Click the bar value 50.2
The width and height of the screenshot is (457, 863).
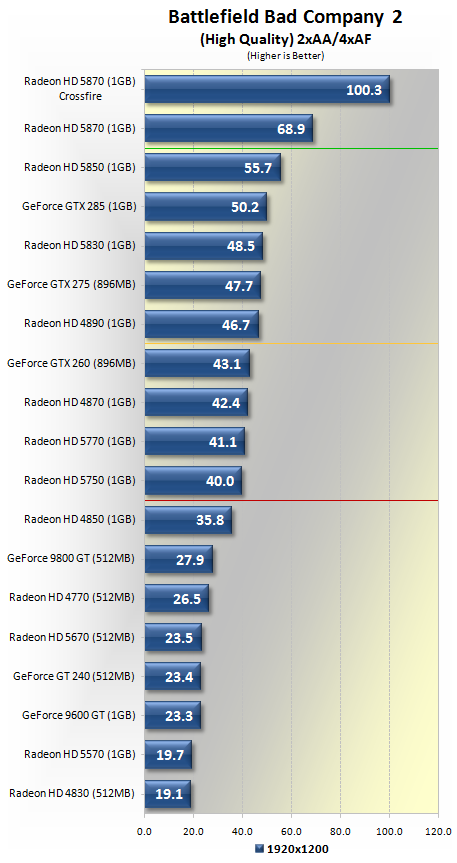pyautogui.click(x=244, y=207)
